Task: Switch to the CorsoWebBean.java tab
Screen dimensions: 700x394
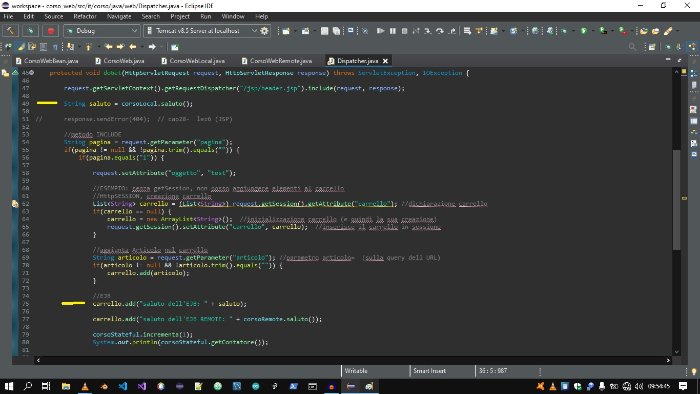Action: coord(47,61)
